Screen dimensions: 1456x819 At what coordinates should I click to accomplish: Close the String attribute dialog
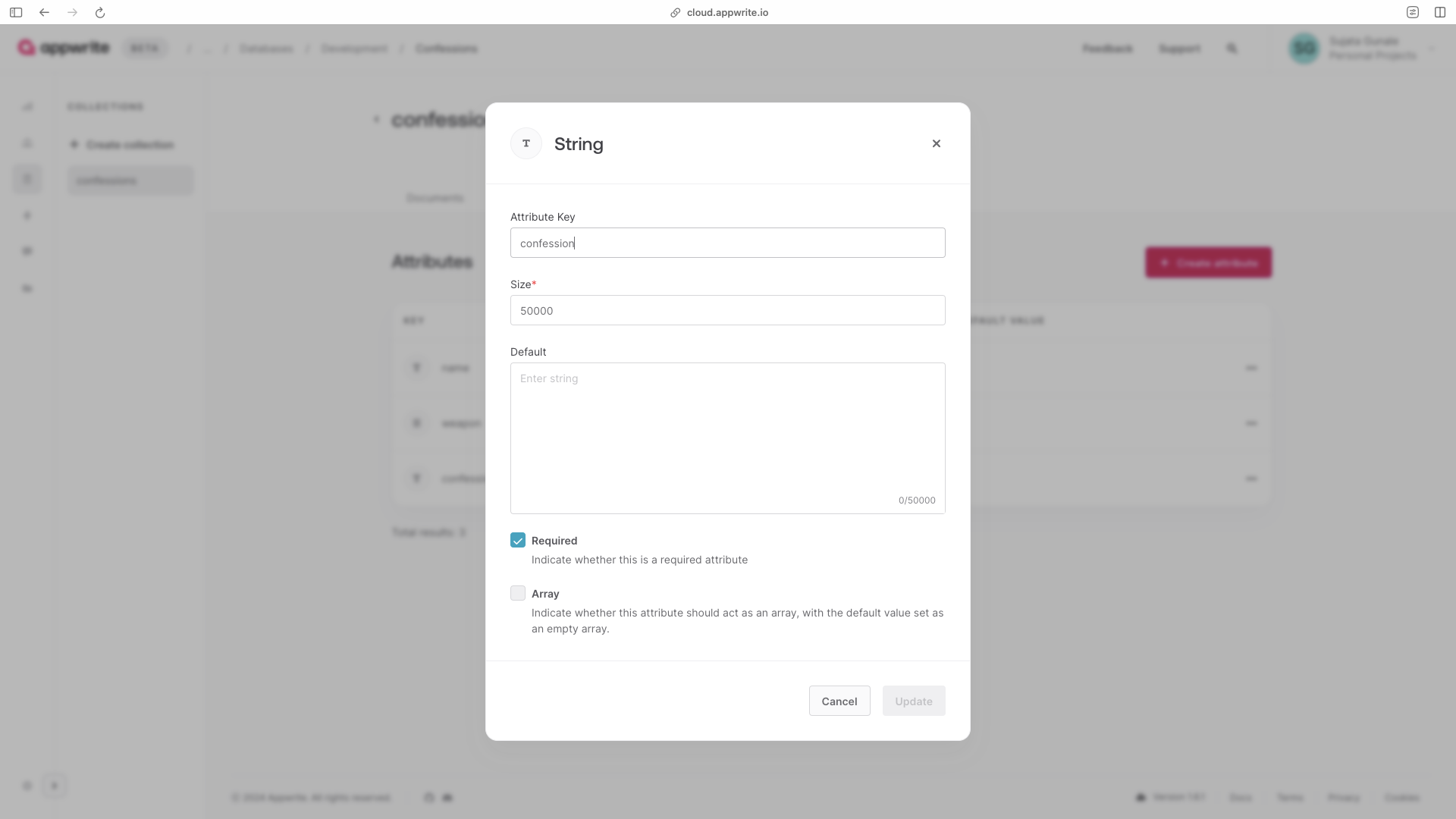click(x=936, y=143)
